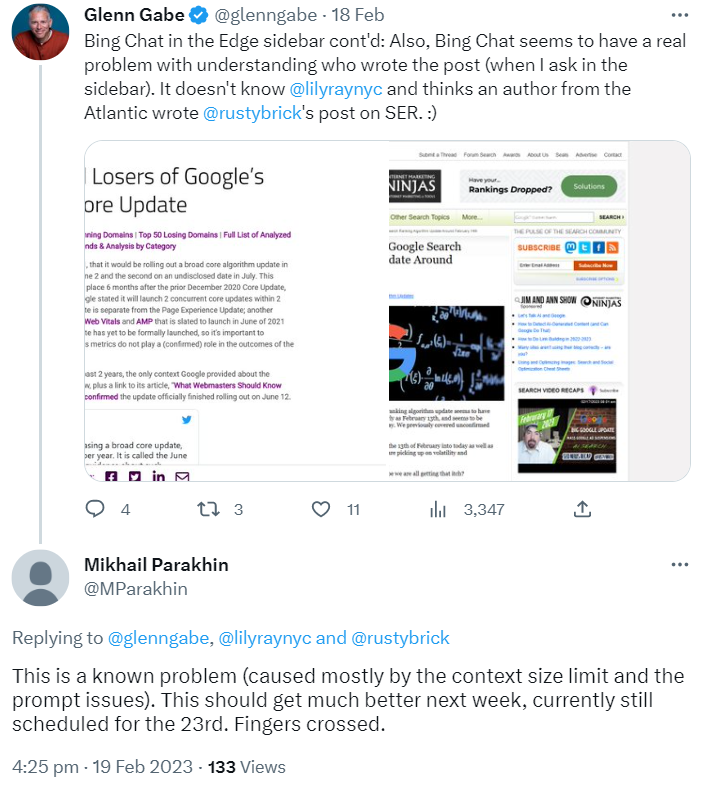Image resolution: width=707 pixels, height=793 pixels.
Task: Click the reply icon under Glenn's tweet
Action: [95, 509]
